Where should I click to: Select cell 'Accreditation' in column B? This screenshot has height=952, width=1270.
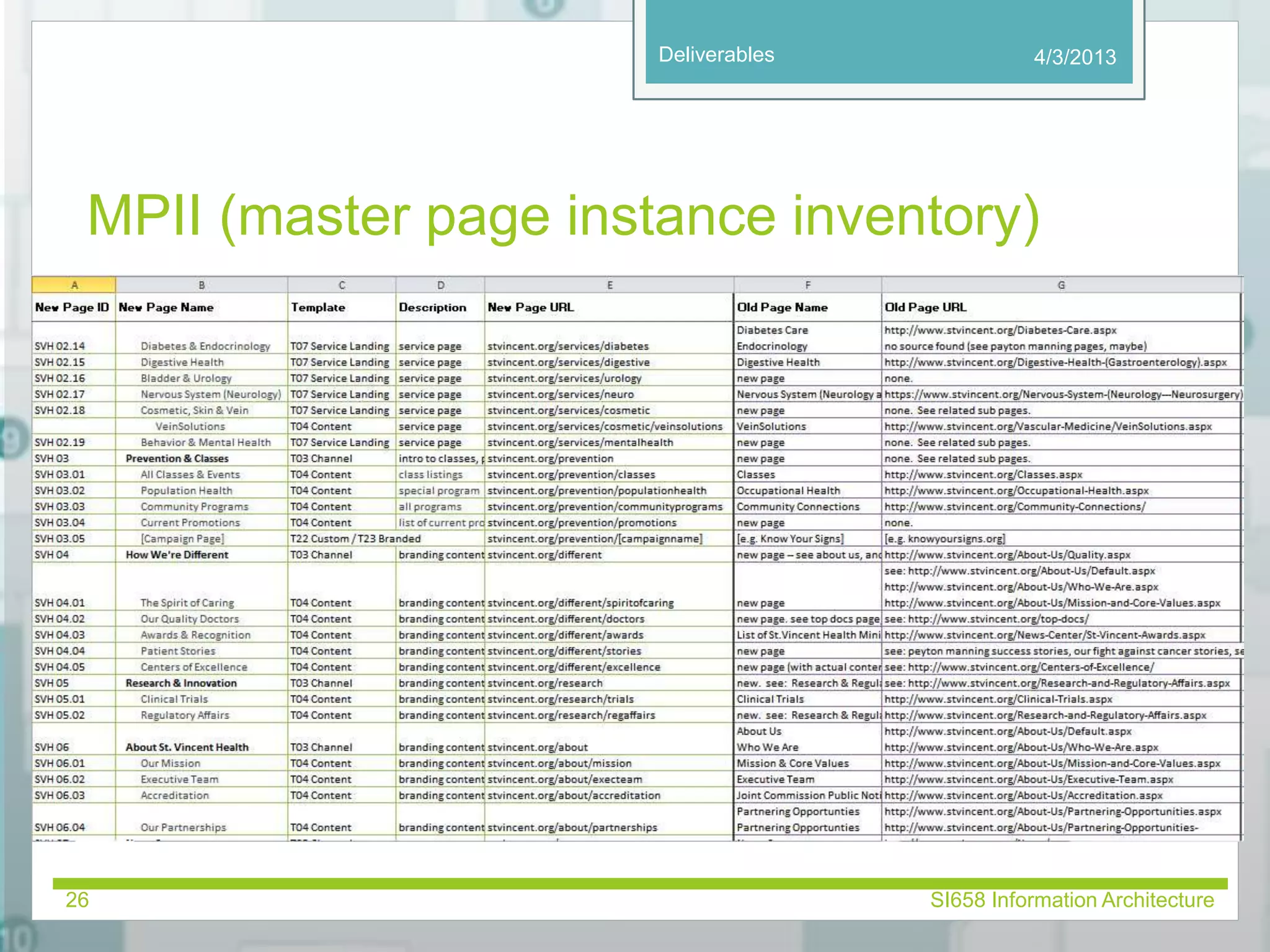tap(202, 795)
